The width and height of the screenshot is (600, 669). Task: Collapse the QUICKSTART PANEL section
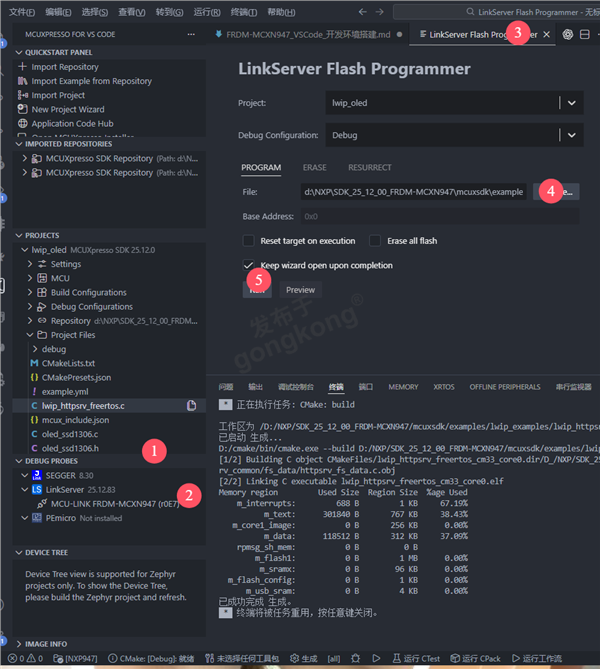(19, 52)
